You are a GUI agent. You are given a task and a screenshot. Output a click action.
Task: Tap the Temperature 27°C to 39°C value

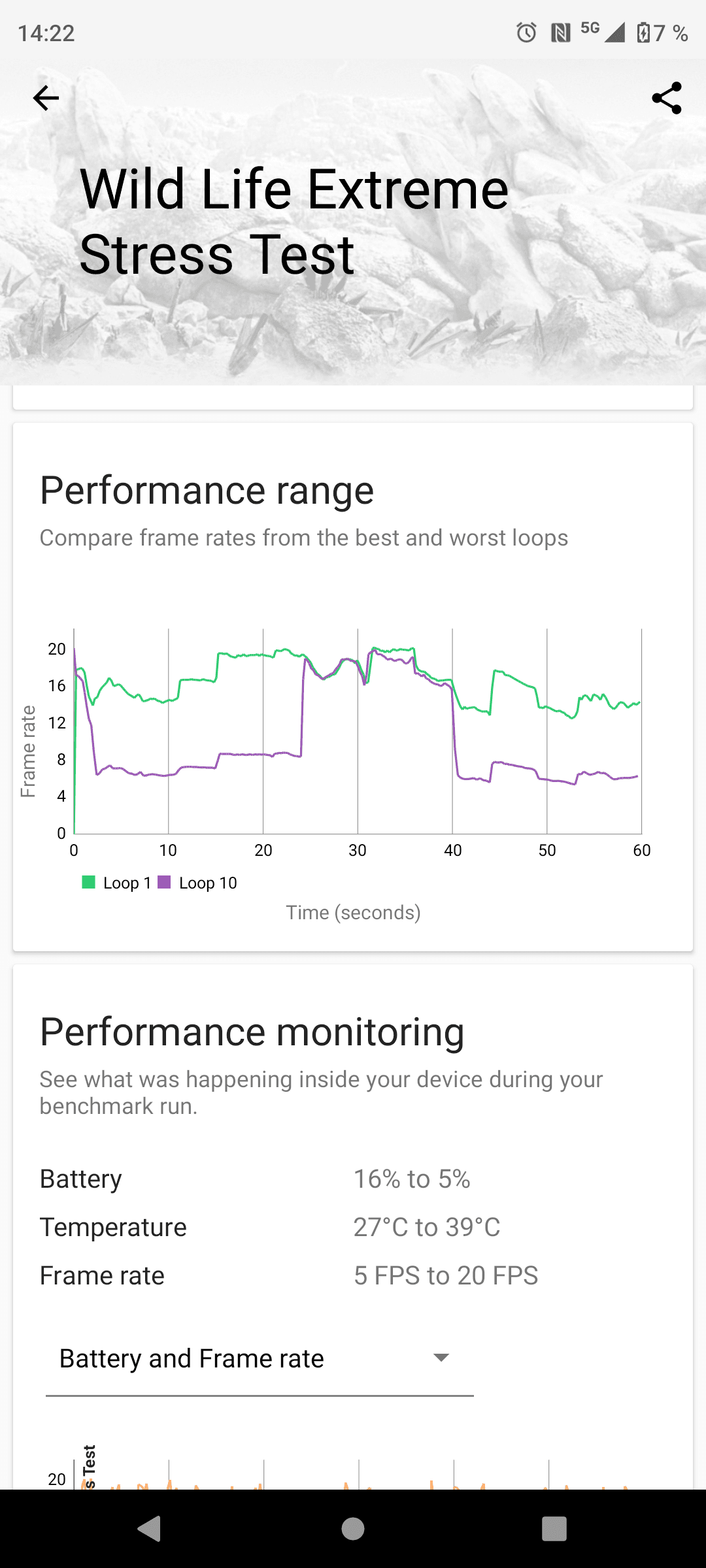(x=426, y=1227)
